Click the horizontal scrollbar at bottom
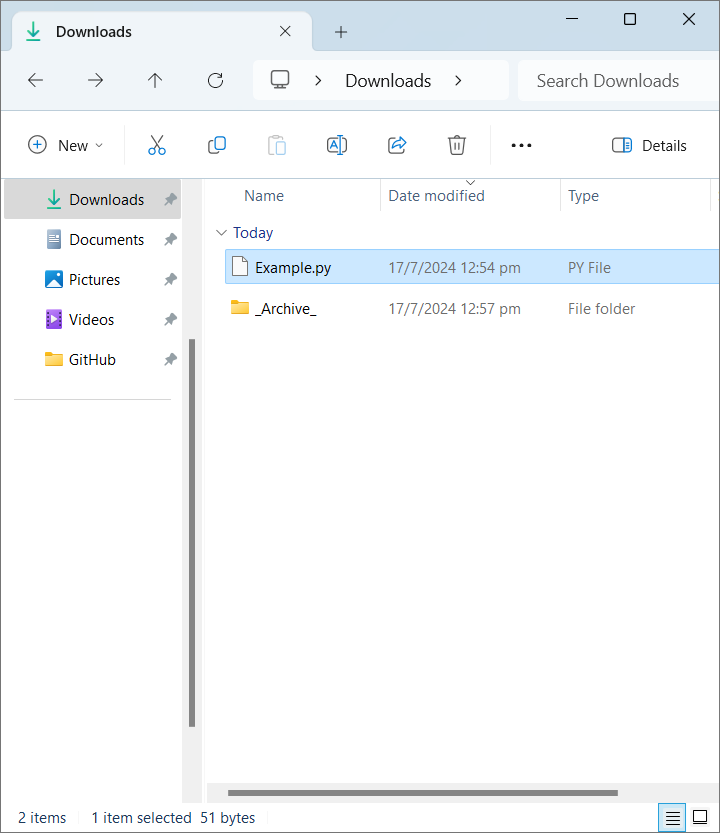The width and height of the screenshot is (720, 833). point(422,793)
